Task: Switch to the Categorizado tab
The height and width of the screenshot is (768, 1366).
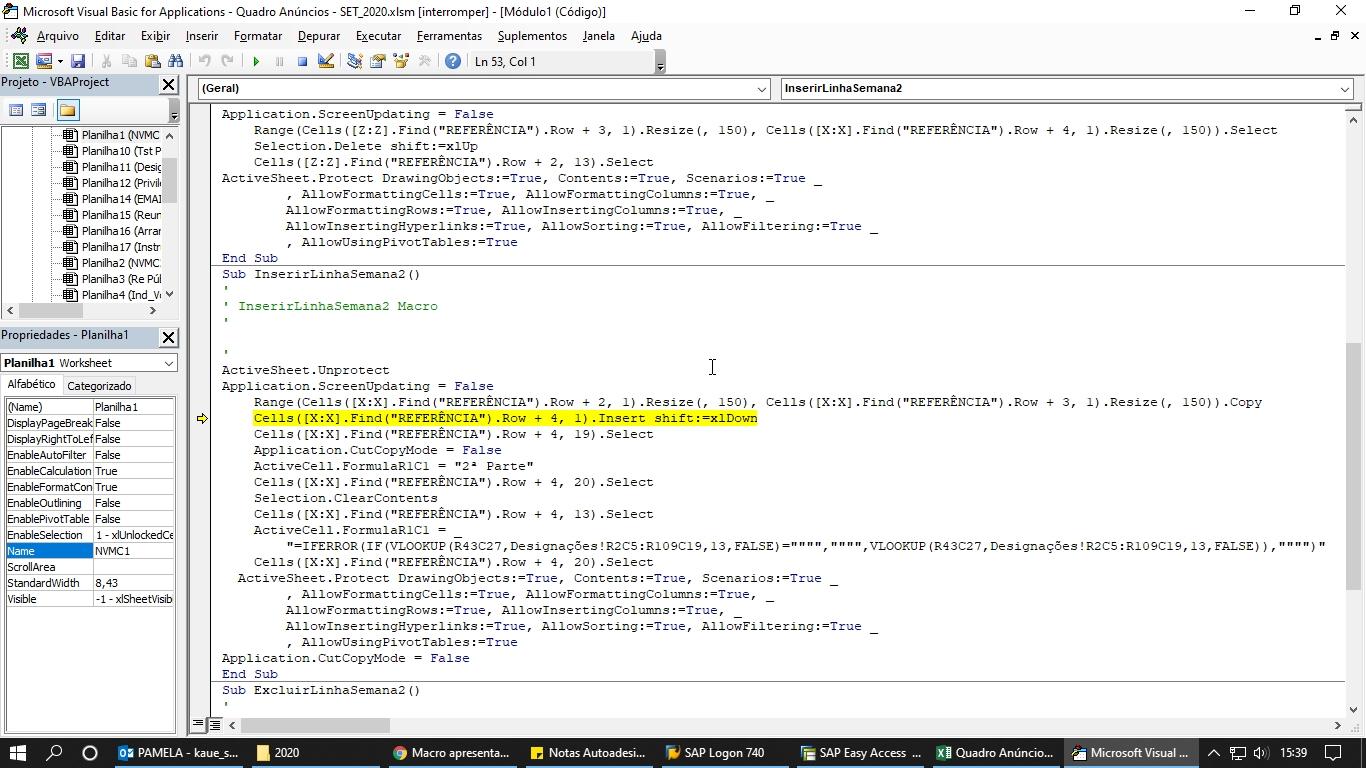Action: 99,386
